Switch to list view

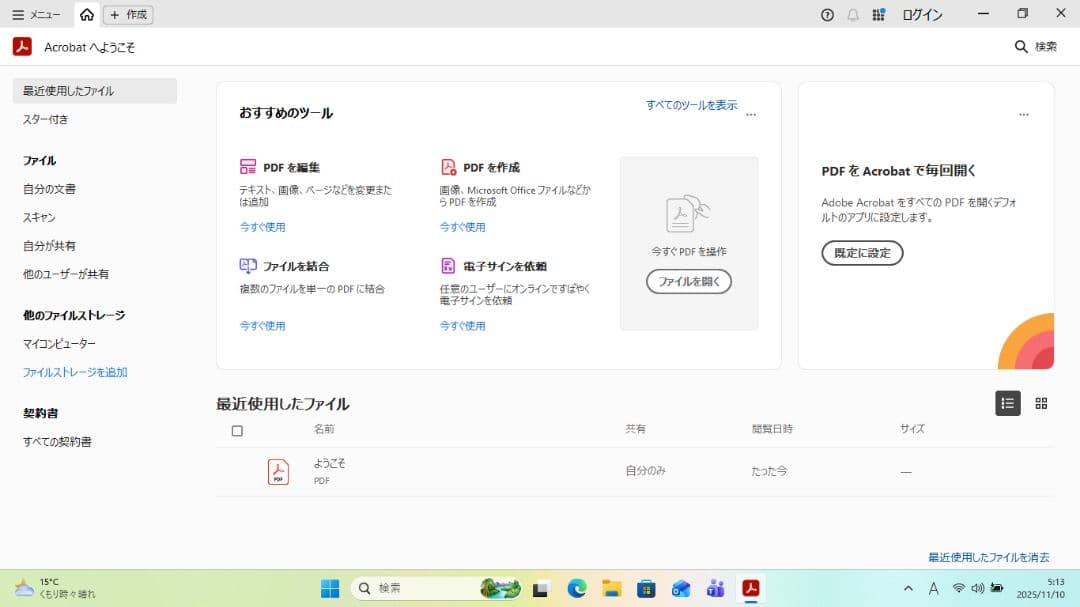point(1007,403)
